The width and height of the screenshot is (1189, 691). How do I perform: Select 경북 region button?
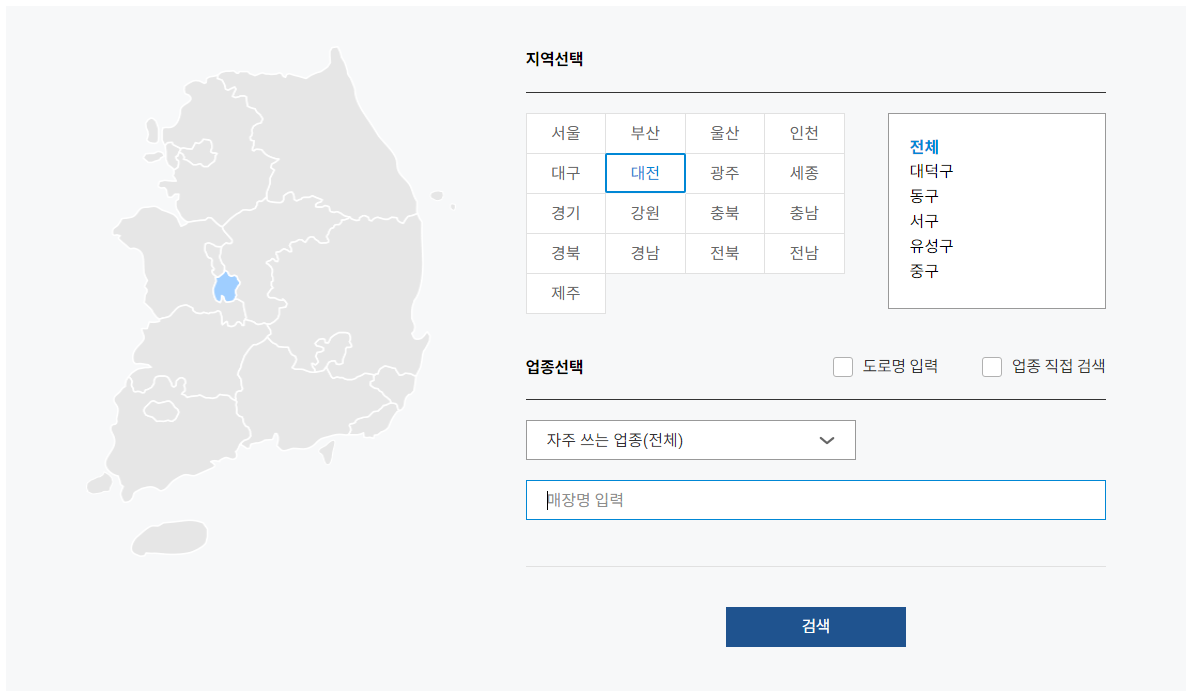(x=566, y=253)
